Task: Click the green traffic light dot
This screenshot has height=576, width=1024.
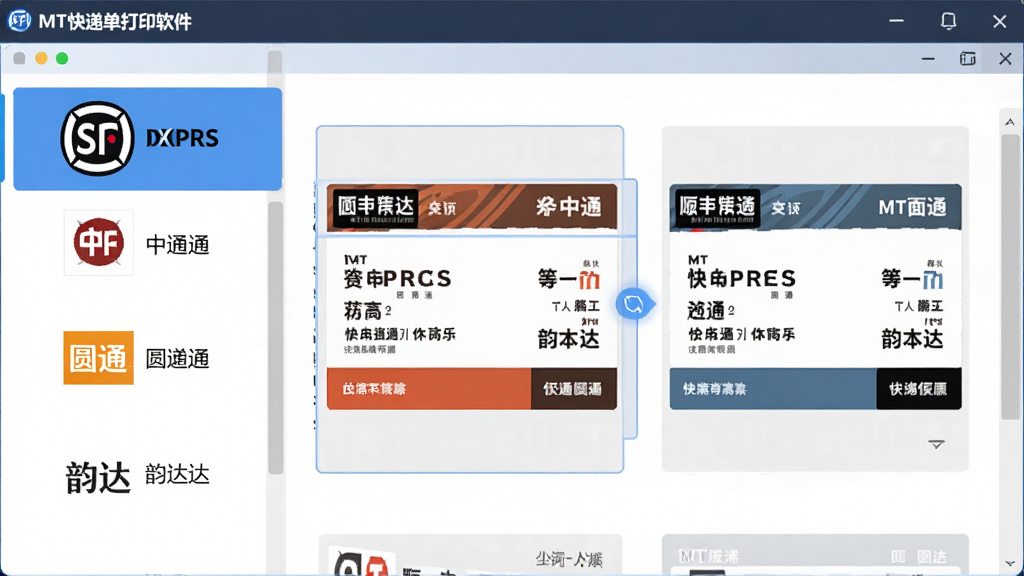Action: pos(62,59)
